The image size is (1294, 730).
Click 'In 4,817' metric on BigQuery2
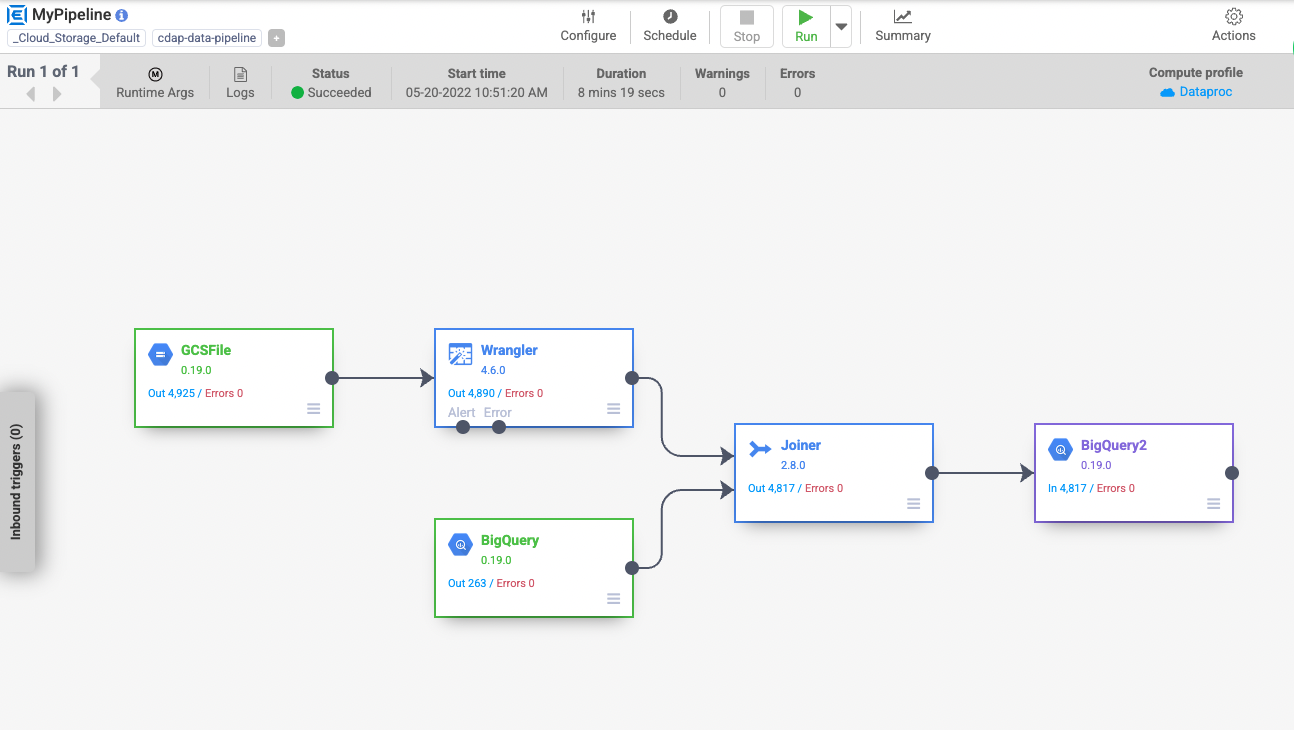(x=1067, y=488)
